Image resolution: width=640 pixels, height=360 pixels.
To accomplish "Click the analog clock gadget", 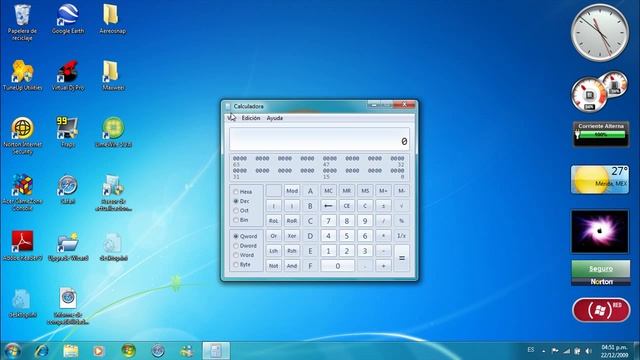I will click(600, 33).
